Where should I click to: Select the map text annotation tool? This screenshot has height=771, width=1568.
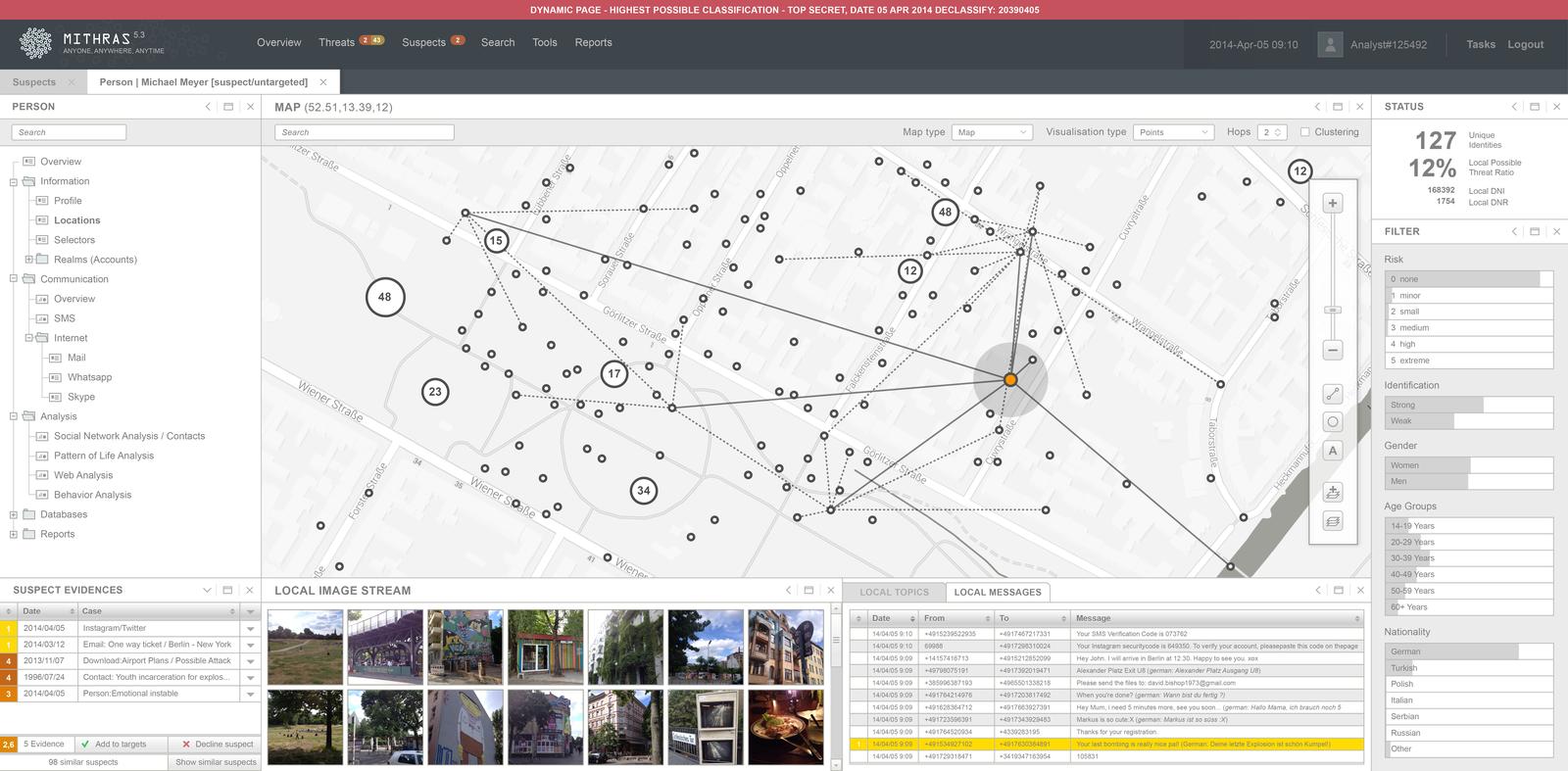click(1333, 451)
